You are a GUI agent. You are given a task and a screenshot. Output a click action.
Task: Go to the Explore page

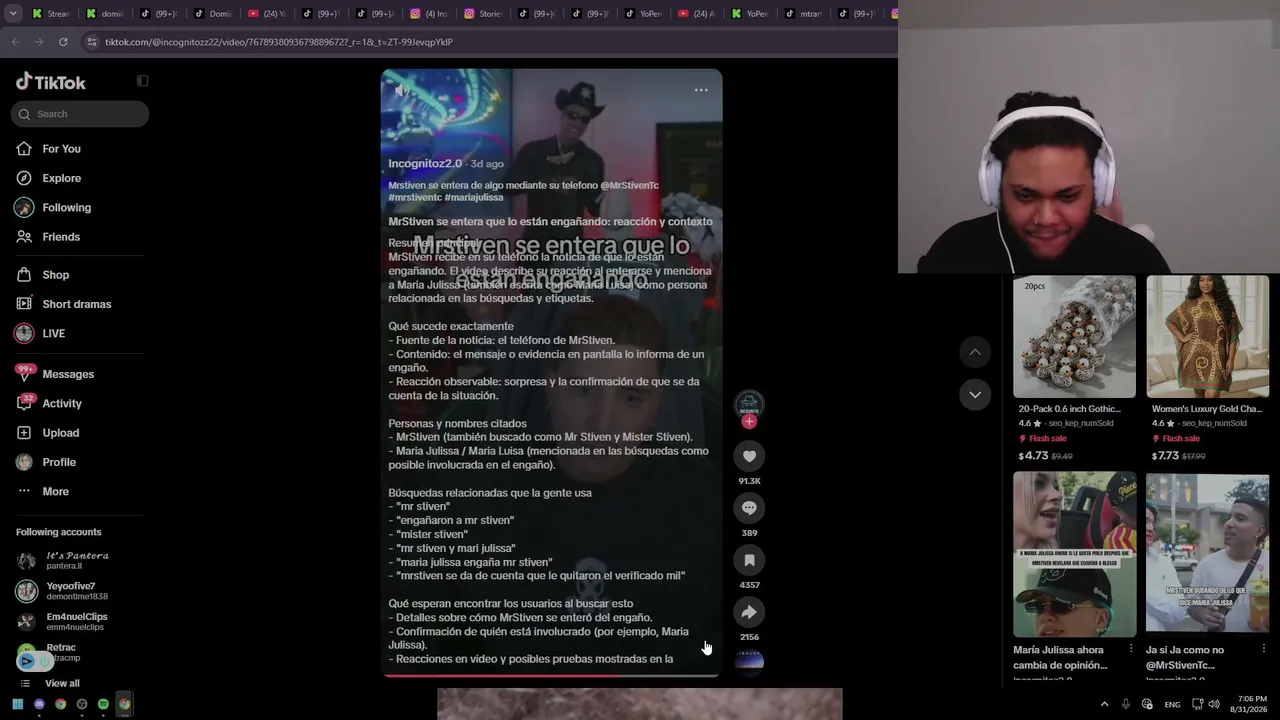point(61,178)
